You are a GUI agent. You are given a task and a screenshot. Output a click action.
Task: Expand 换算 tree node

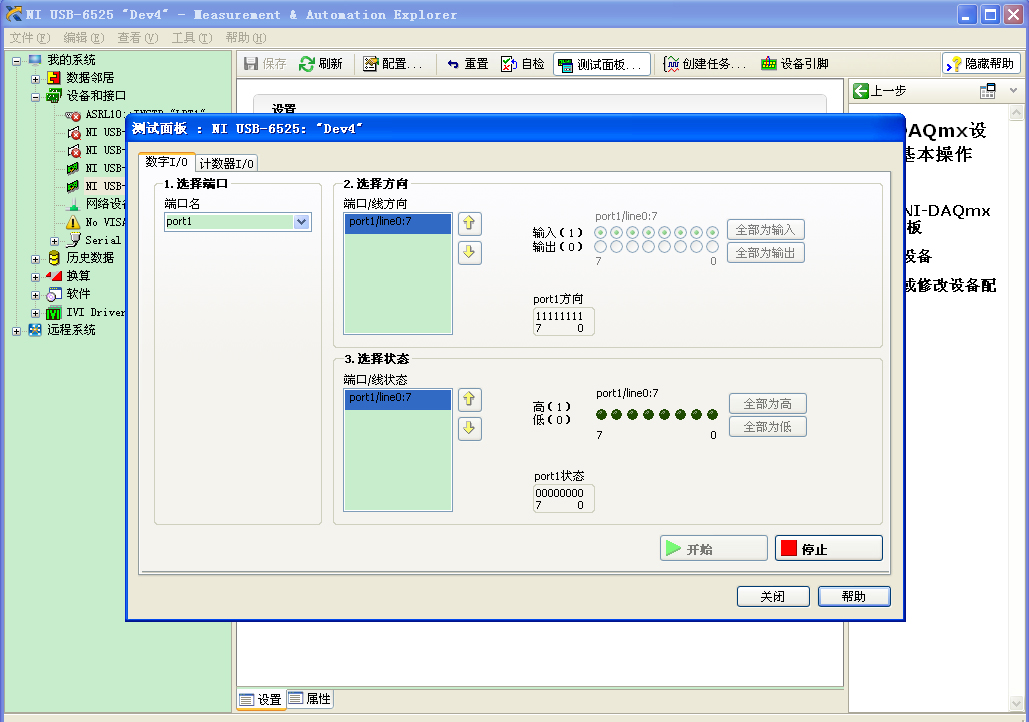35,277
